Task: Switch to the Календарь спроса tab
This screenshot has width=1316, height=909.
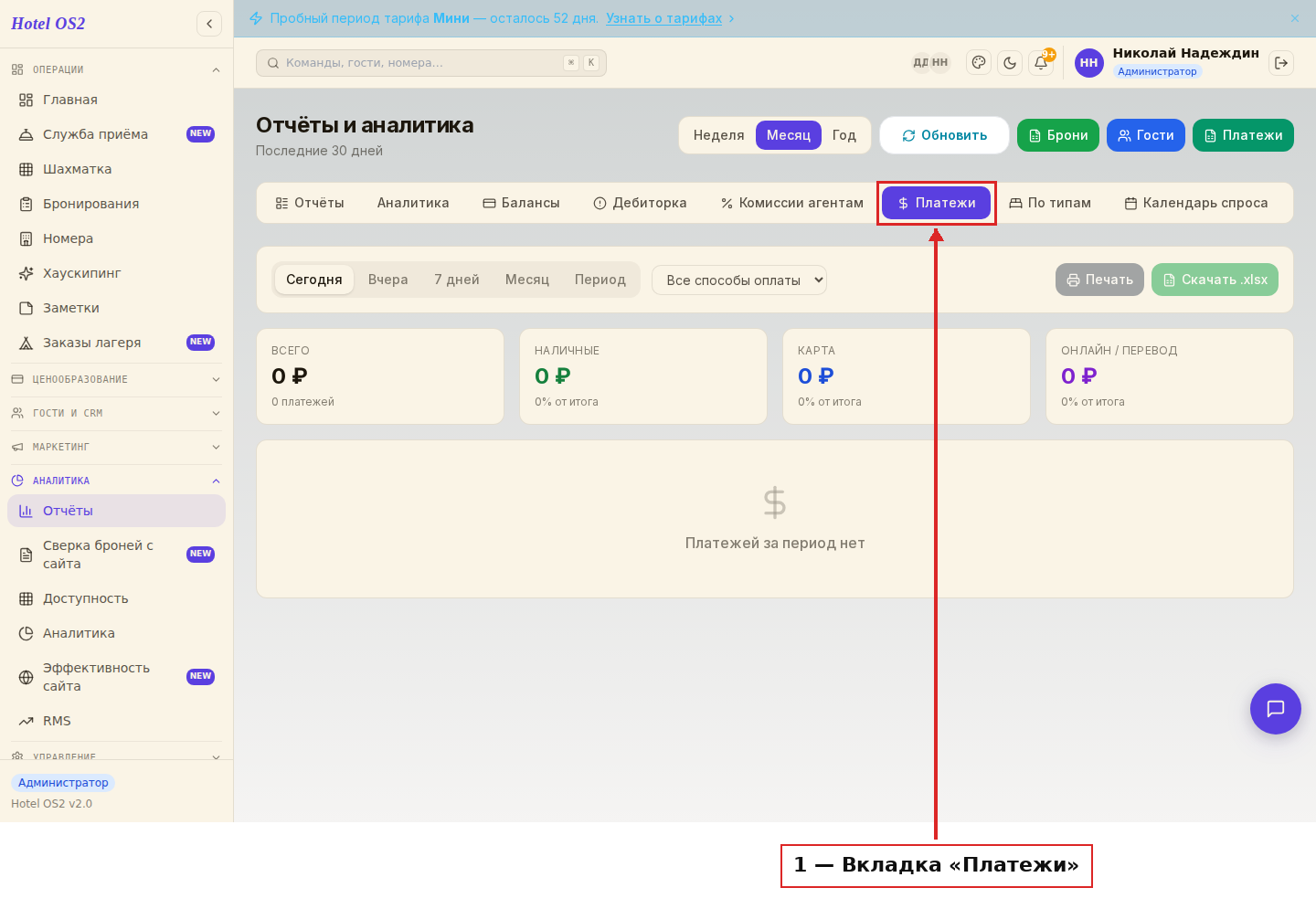Action: click(1196, 203)
